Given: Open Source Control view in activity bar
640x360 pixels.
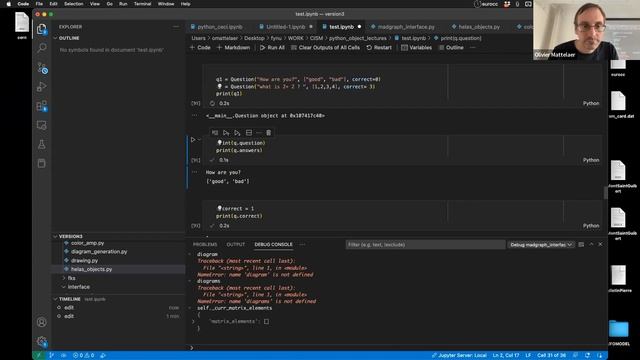Looking at the screenshot, I should (x=42, y=68).
